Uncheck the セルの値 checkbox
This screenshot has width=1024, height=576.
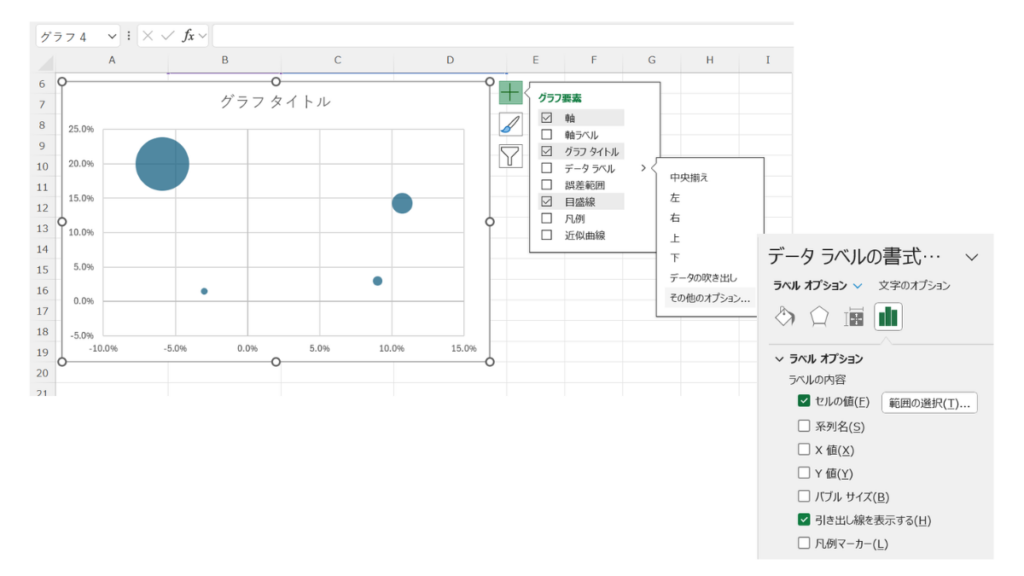(804, 401)
